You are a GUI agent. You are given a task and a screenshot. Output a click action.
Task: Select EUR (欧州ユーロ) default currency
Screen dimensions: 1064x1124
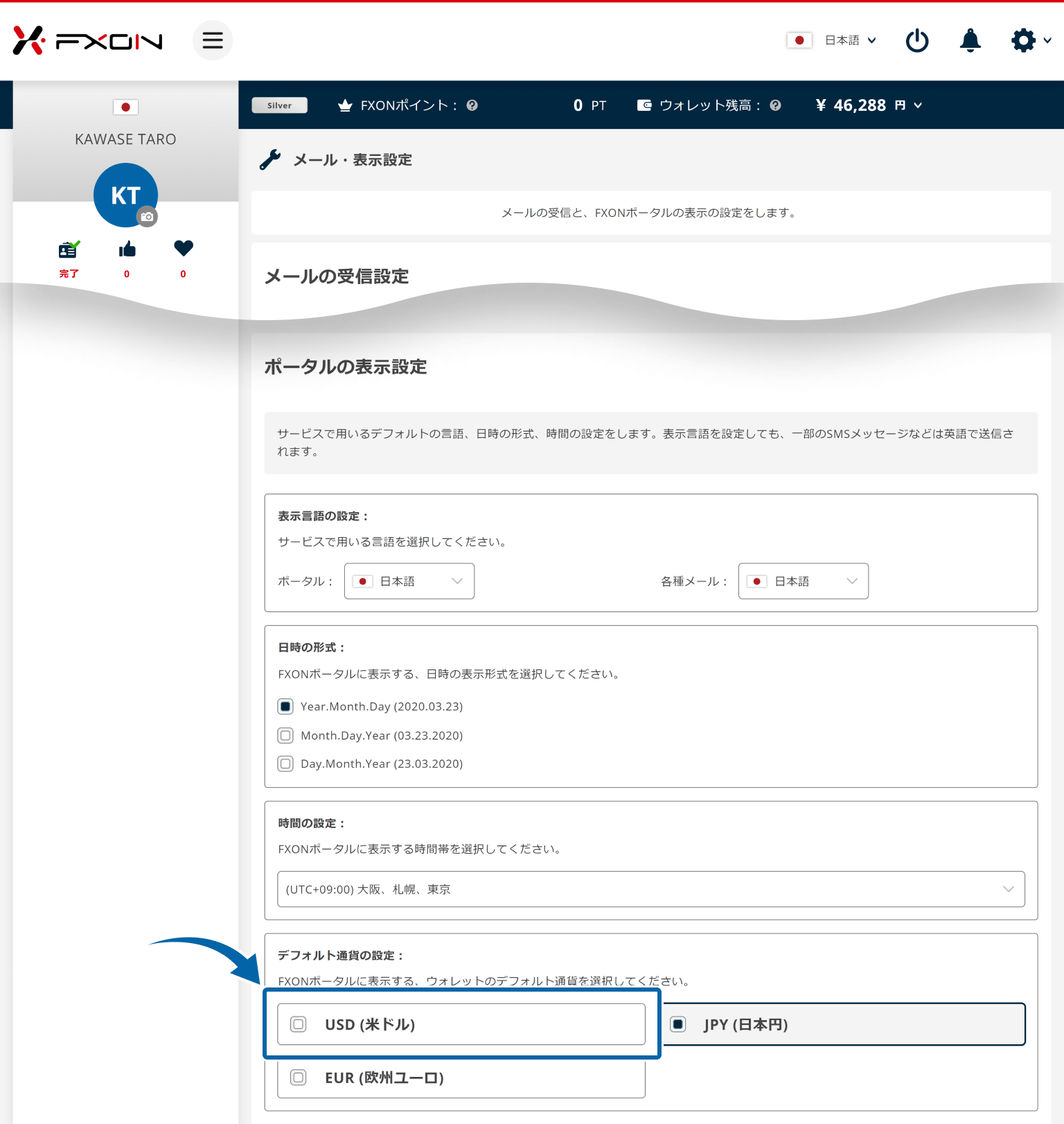pos(461,1078)
